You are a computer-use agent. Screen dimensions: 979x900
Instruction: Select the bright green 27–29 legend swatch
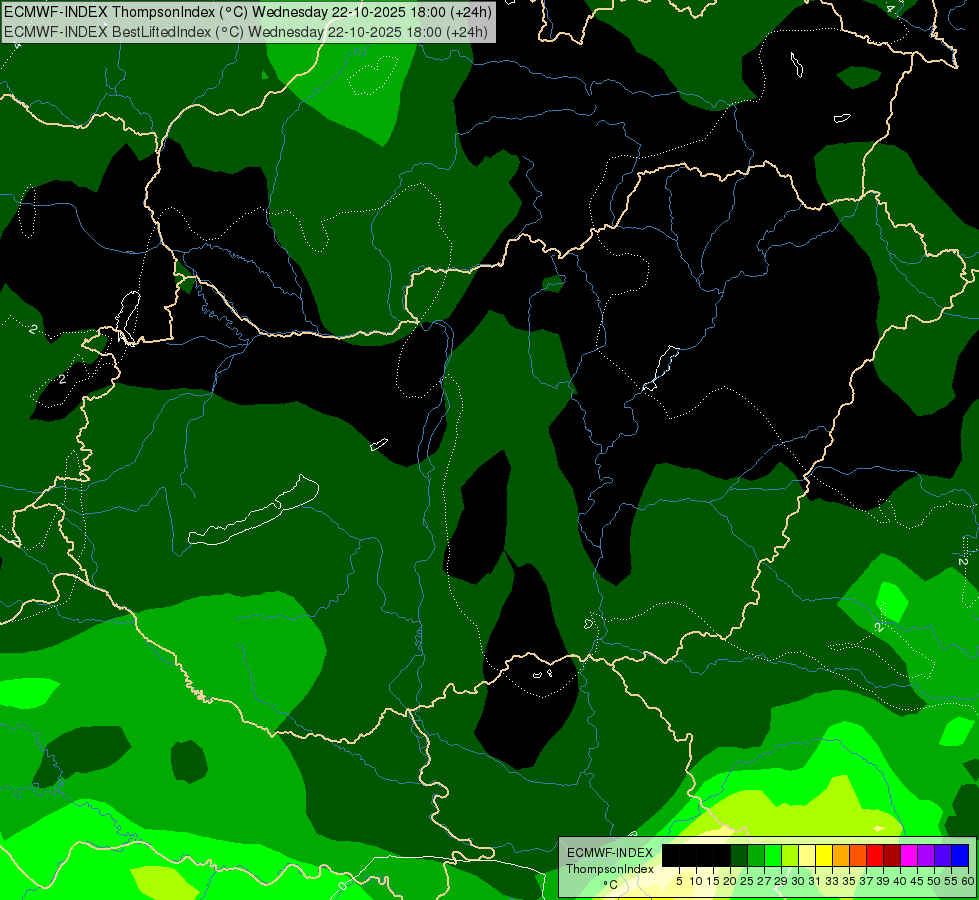pos(773,855)
